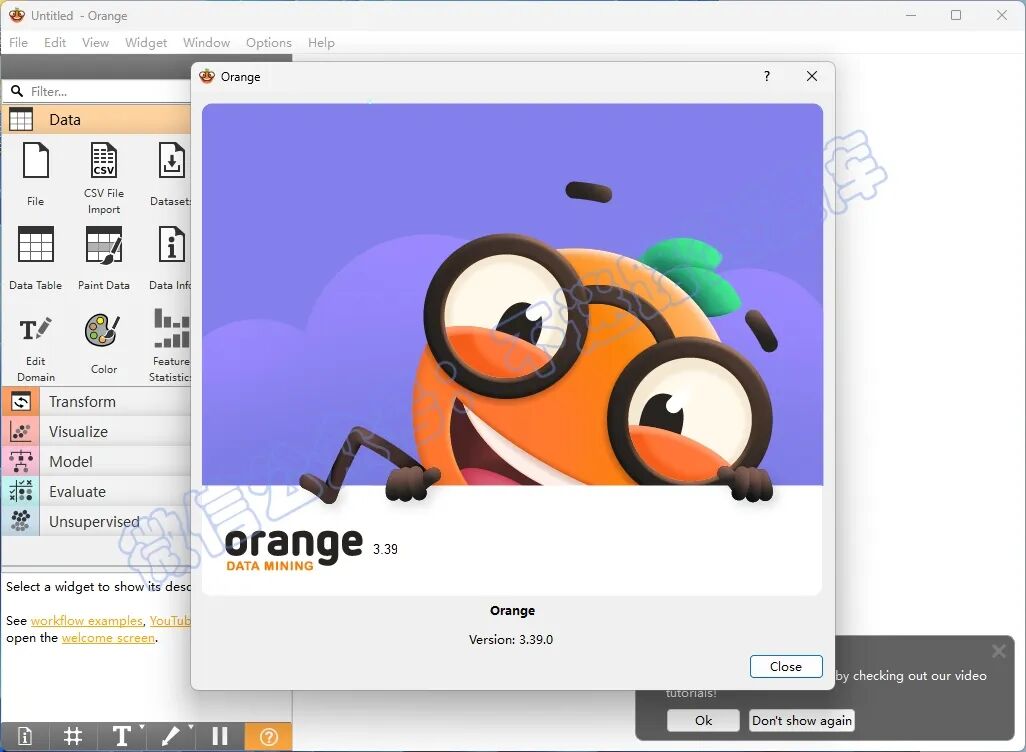Click the workflow info icon in bottom toolbar
The width and height of the screenshot is (1026, 752).
pos(24,736)
